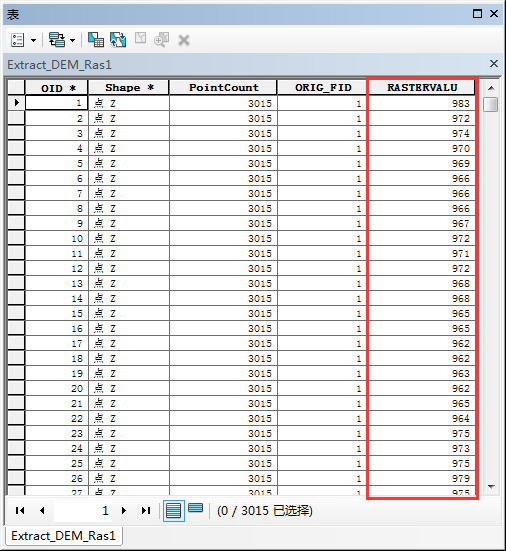This screenshot has width=506, height=551.
Task: Open the Related Tables icon
Action: click(x=57, y=40)
